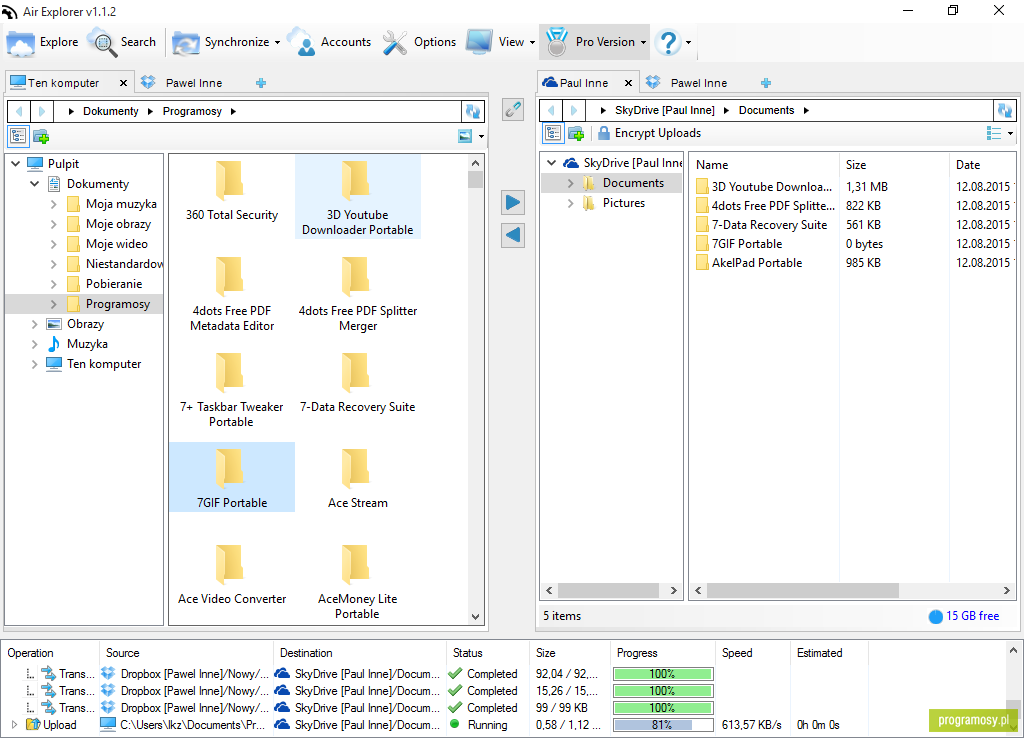The width and height of the screenshot is (1024, 738).
Task: Add a new tab in the right pane
Action: [x=766, y=83]
